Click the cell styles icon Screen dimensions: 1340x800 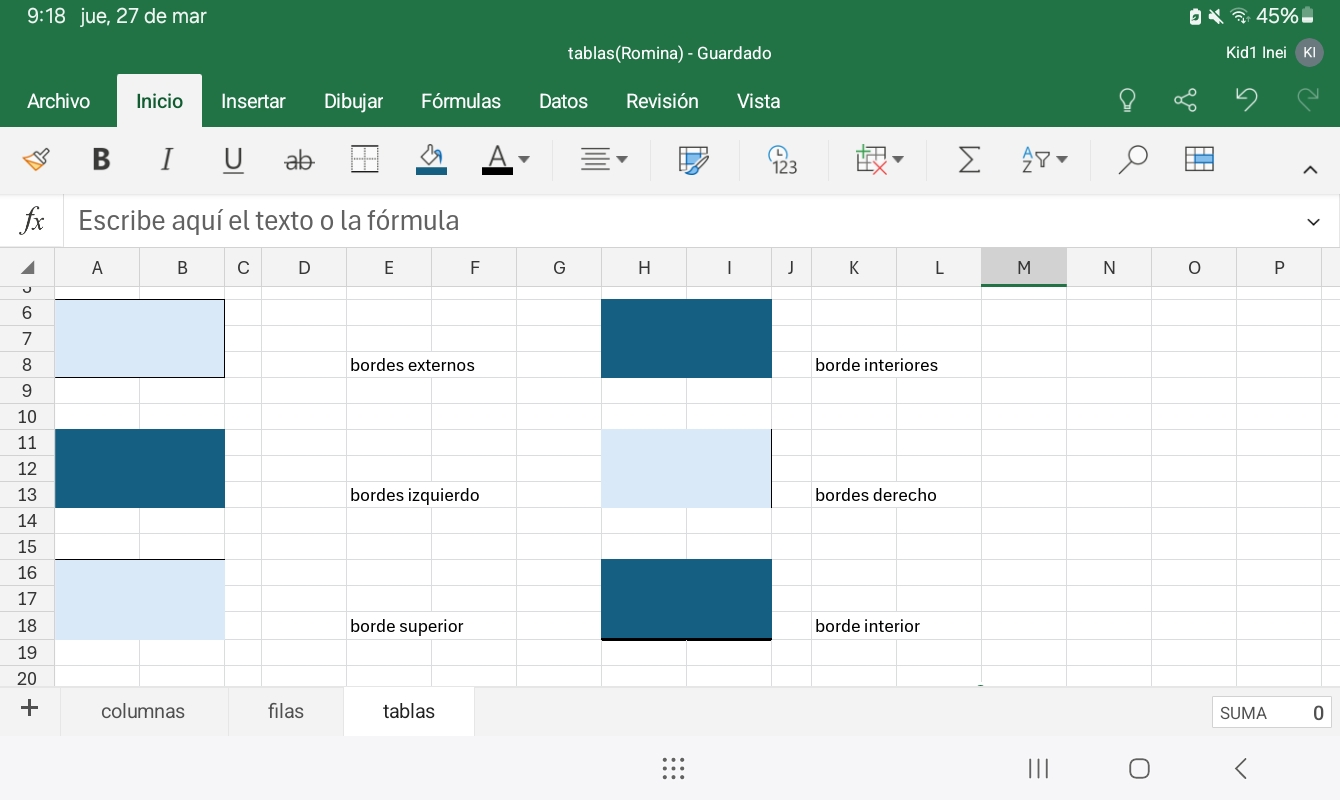693,160
